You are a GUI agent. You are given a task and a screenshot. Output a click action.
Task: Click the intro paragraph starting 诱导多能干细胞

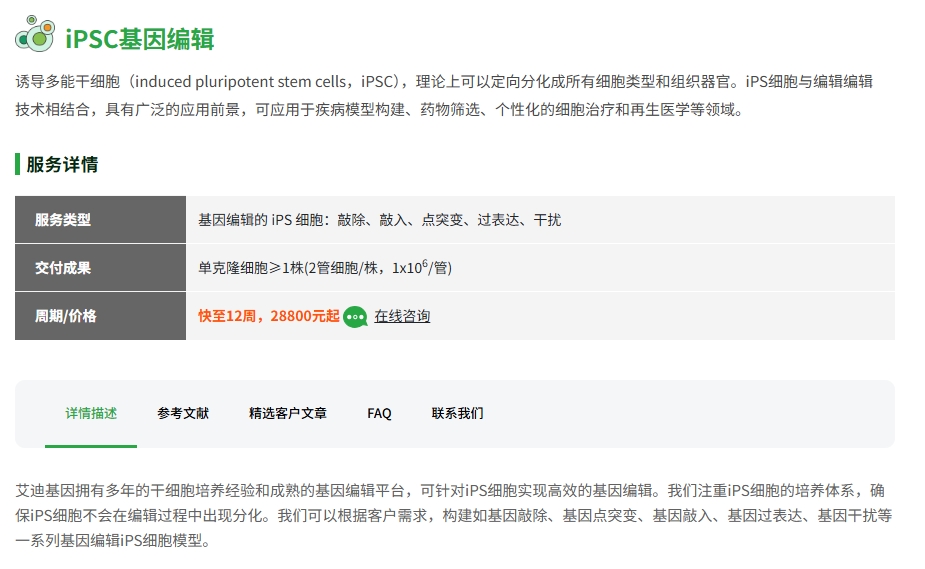[444, 96]
